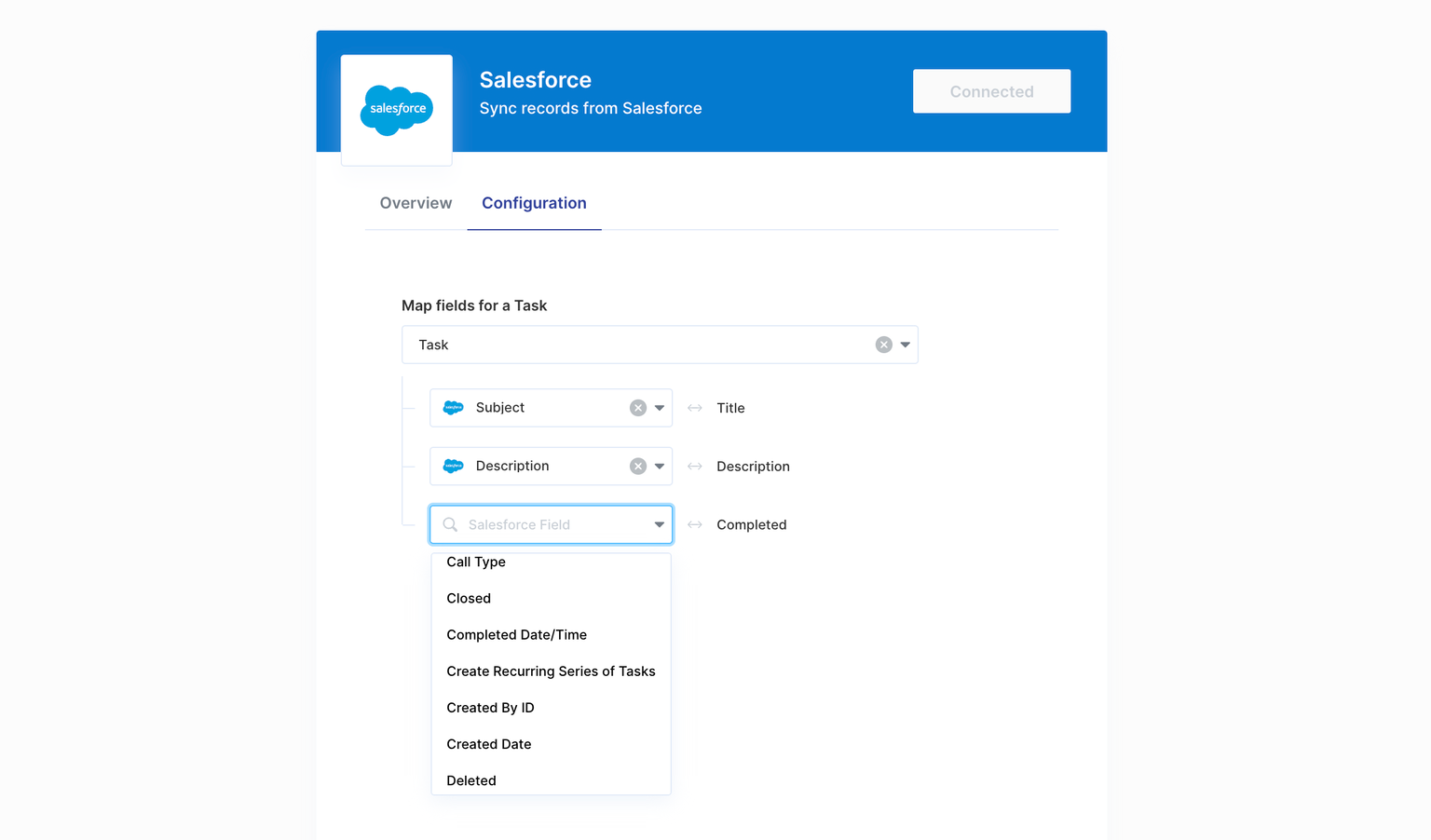Image resolution: width=1431 pixels, height=840 pixels.
Task: Clear the Task object selection
Action: tap(884, 345)
